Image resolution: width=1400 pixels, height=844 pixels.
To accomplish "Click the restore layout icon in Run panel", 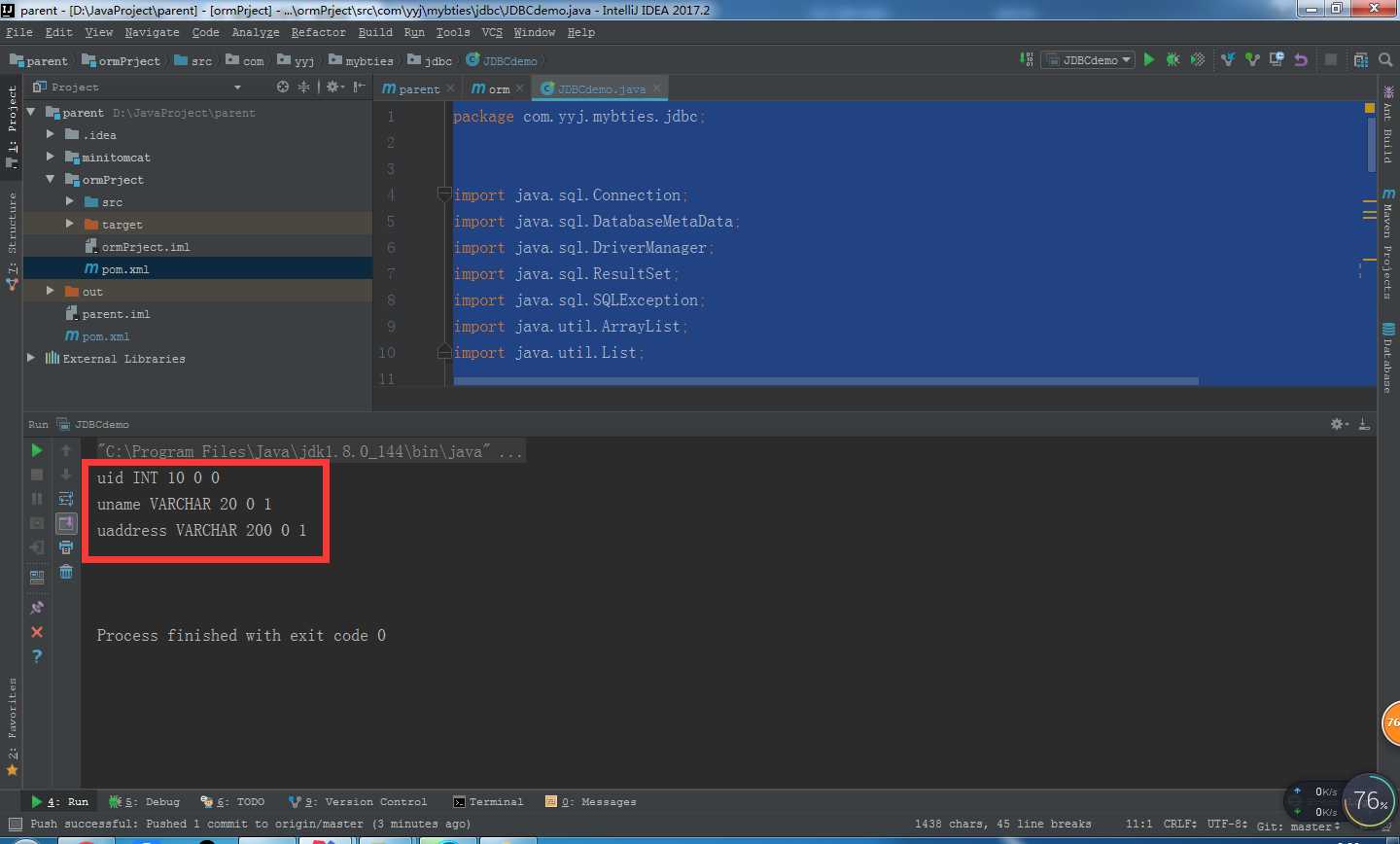I will (37, 577).
